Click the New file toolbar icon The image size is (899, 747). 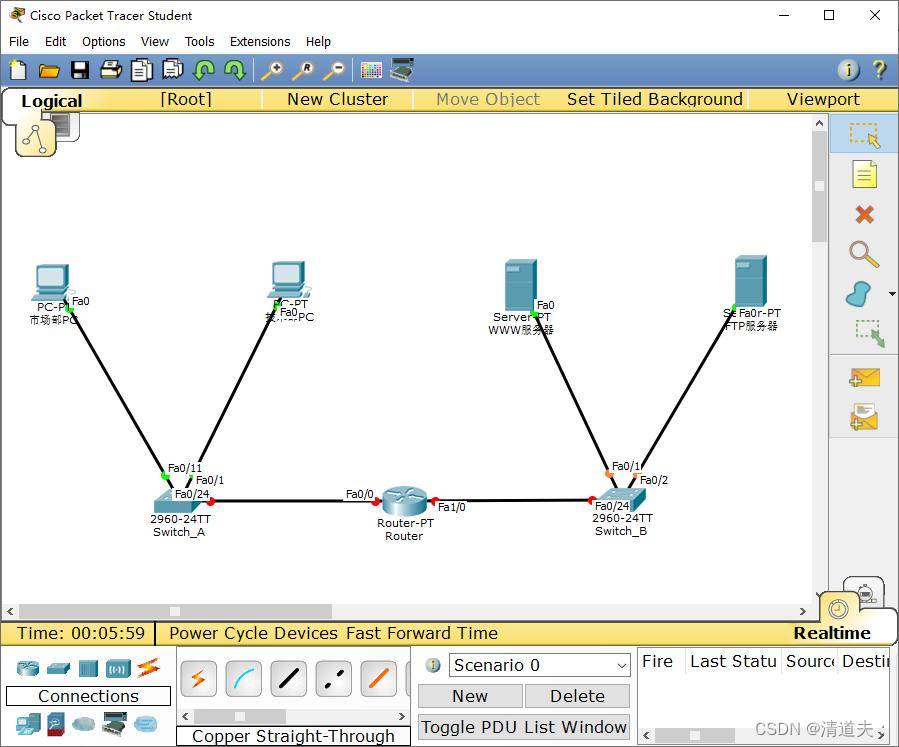(18, 70)
